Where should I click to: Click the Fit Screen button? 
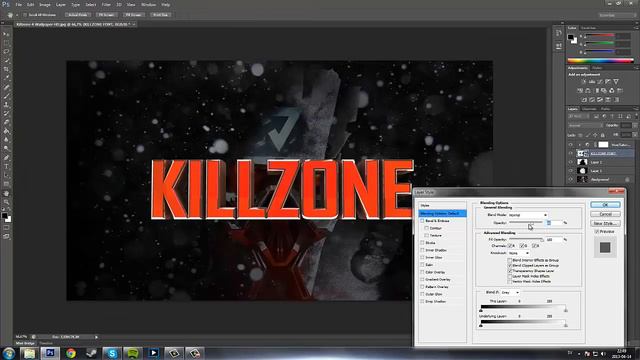(106, 15)
